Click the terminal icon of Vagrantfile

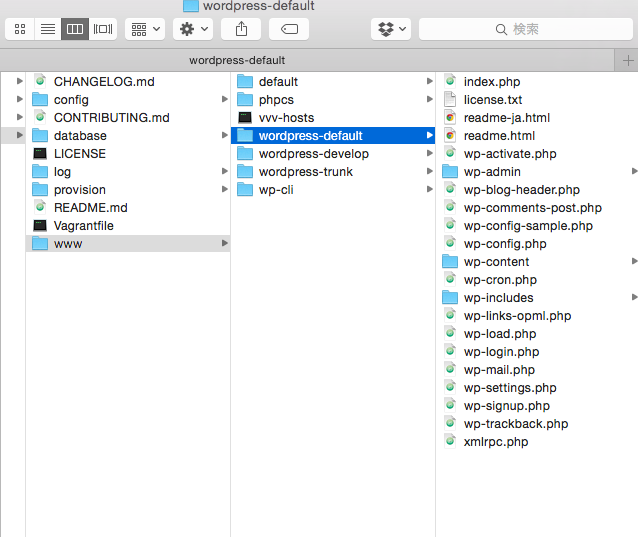[x=40, y=225]
